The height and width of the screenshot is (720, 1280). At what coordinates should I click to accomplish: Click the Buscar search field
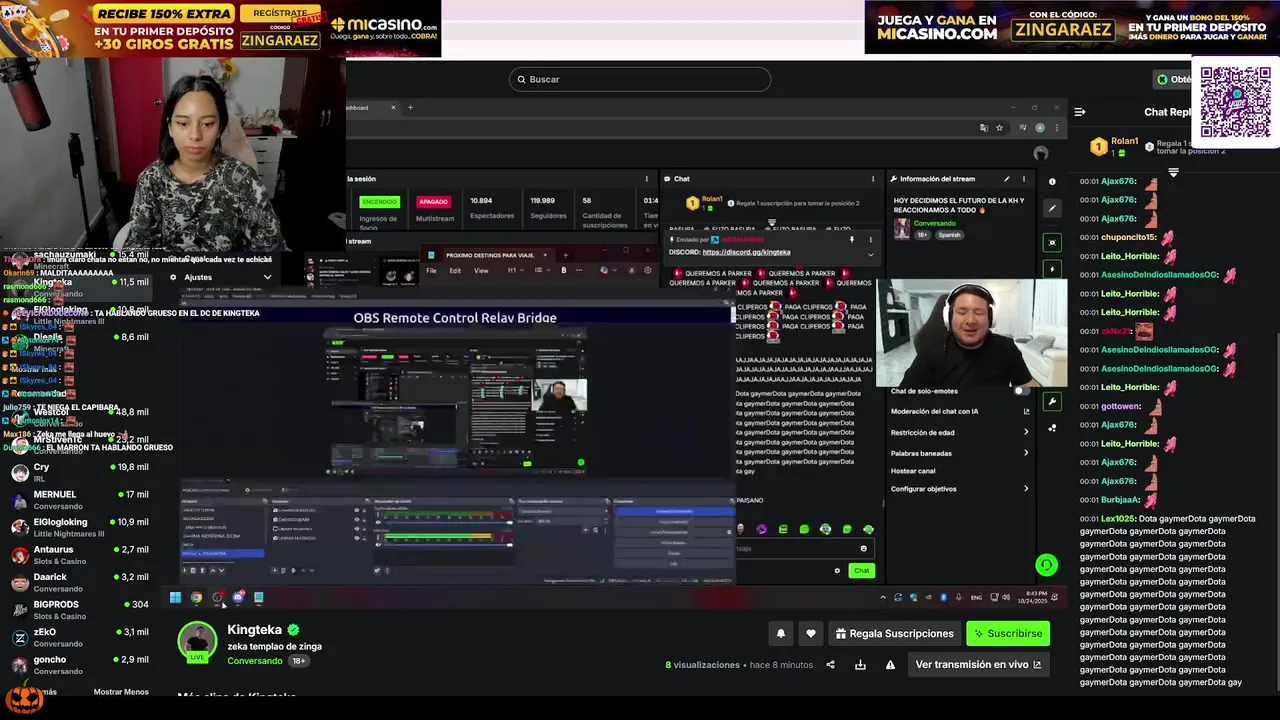(640, 79)
